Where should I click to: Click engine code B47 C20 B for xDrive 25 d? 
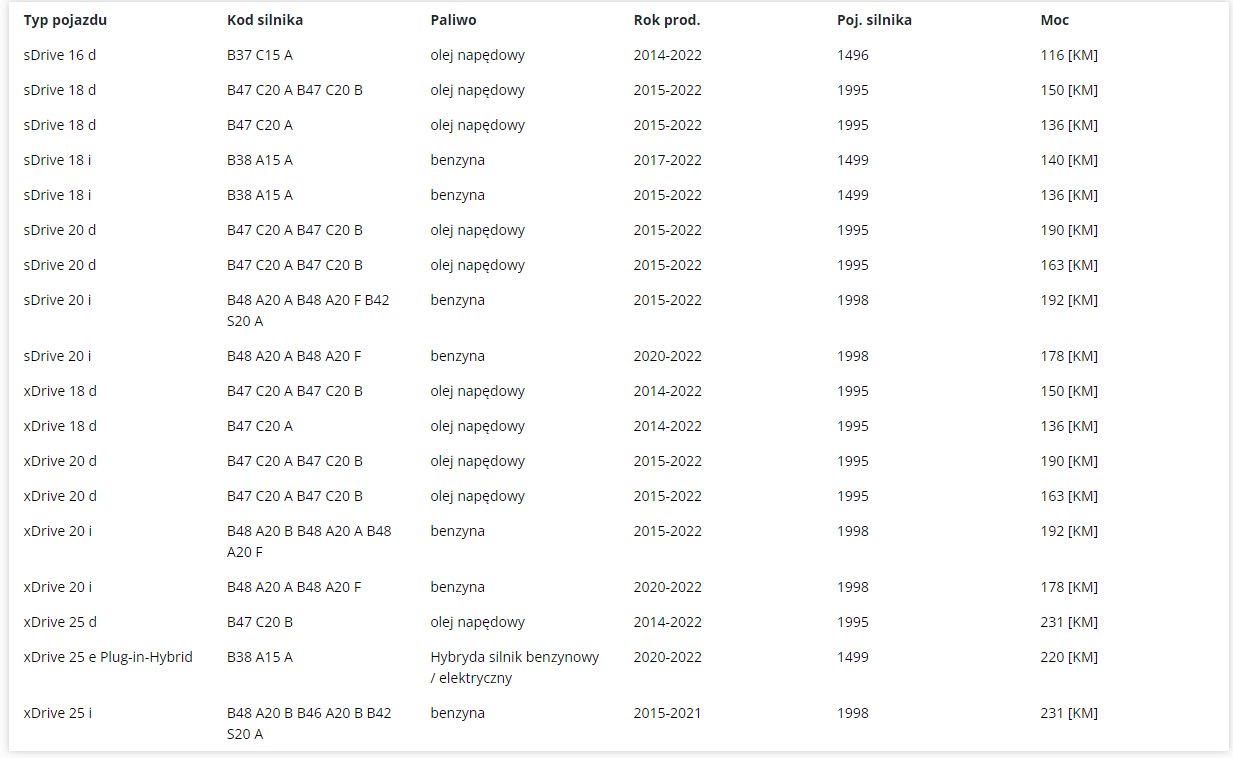point(260,622)
